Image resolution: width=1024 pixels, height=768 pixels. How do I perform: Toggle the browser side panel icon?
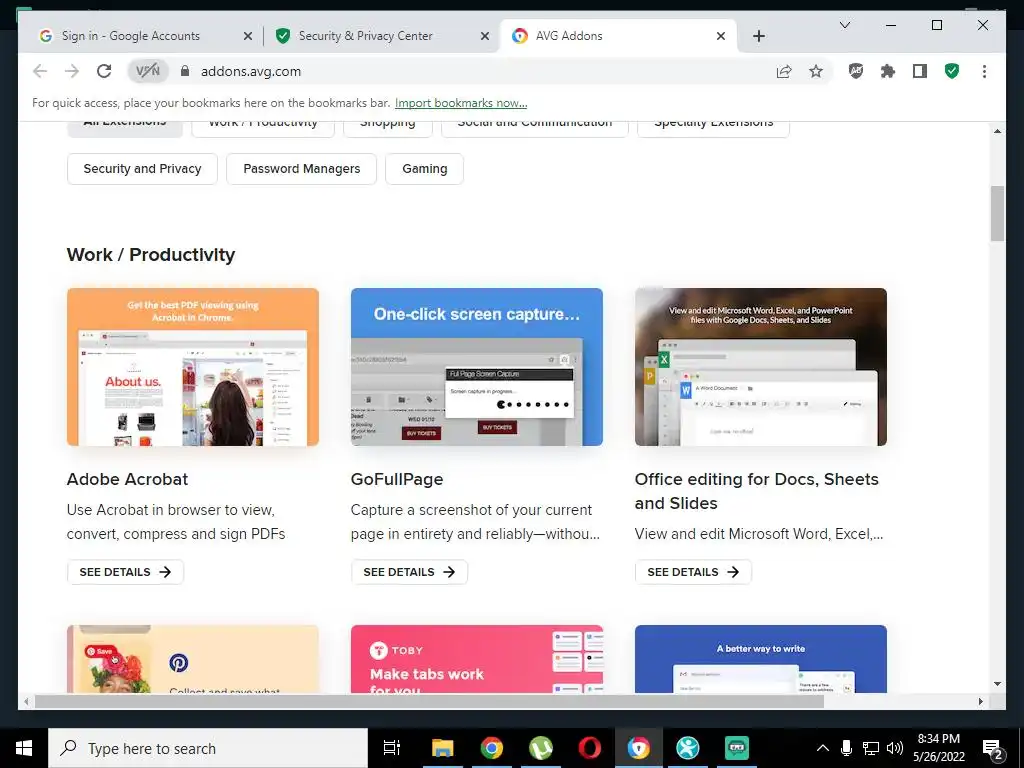(x=920, y=71)
